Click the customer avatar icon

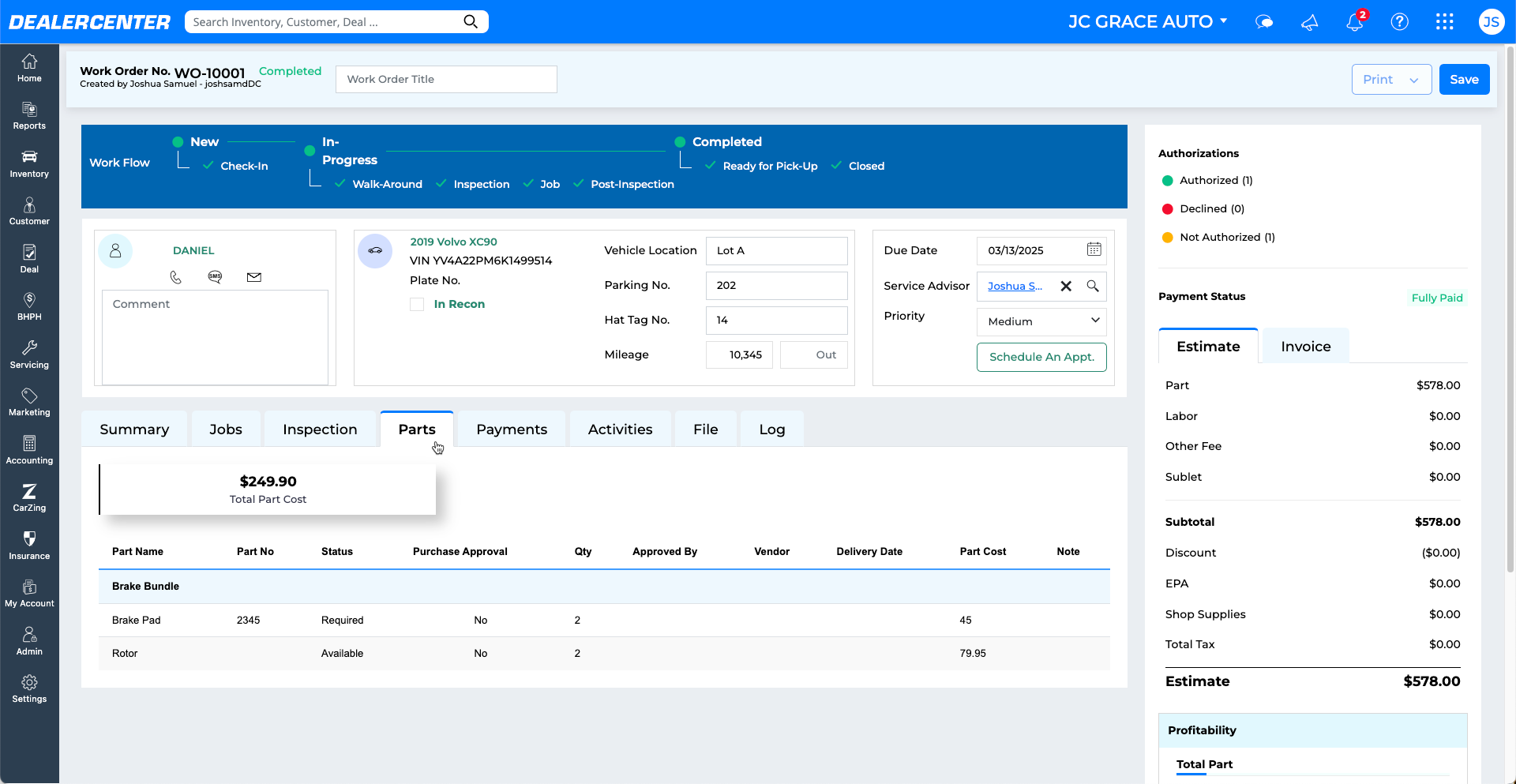[115, 251]
